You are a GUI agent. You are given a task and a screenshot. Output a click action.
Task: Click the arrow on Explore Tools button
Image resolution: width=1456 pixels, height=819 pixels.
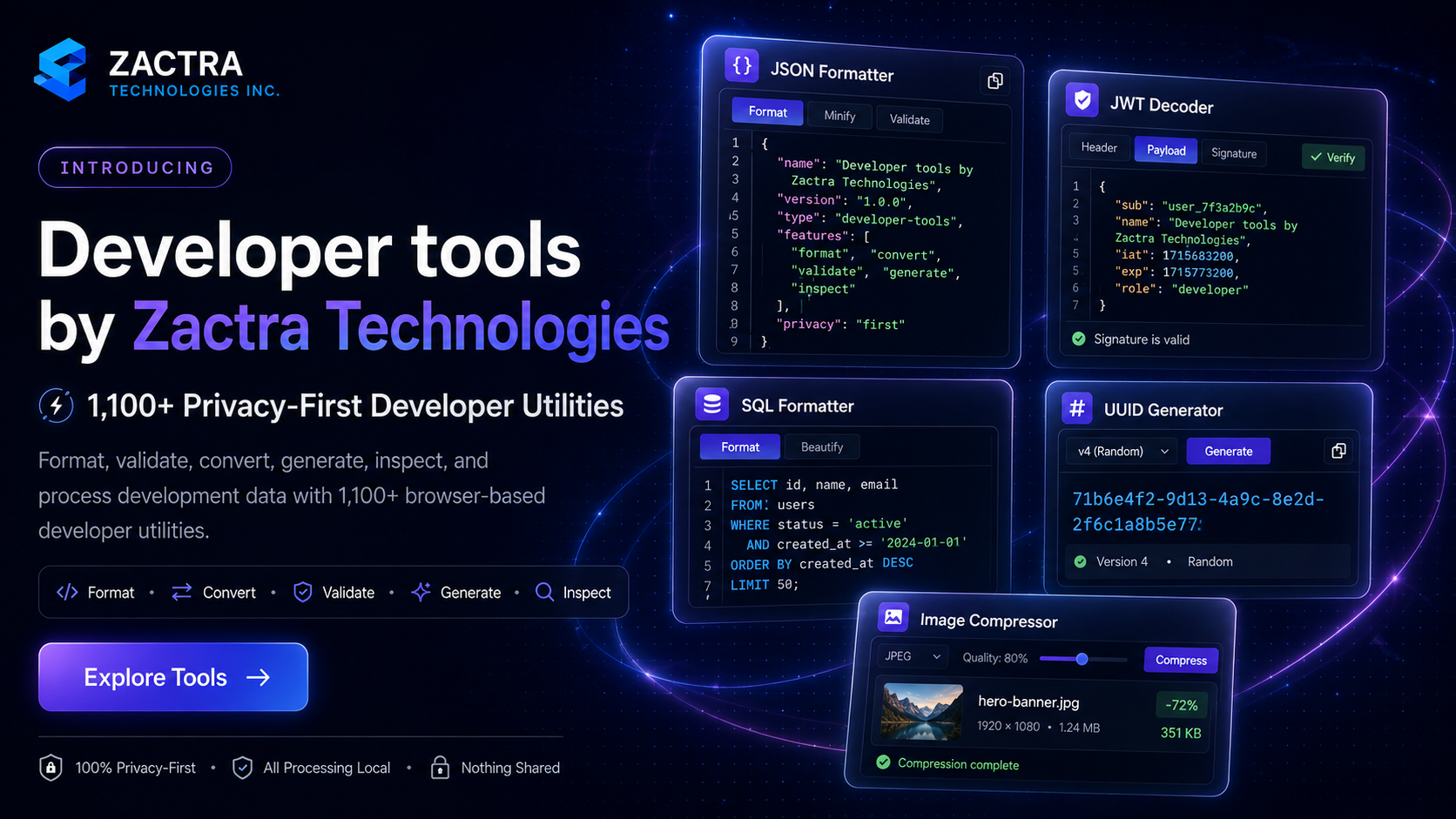tap(259, 678)
